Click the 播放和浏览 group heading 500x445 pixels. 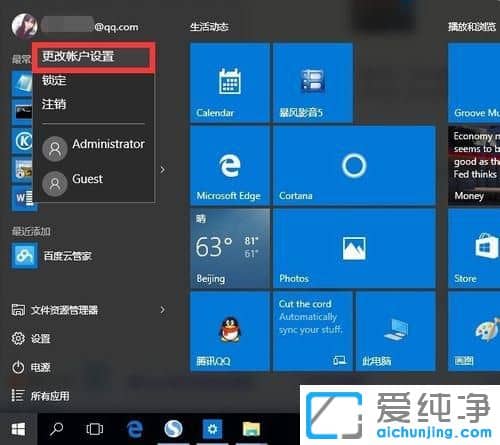click(472, 27)
